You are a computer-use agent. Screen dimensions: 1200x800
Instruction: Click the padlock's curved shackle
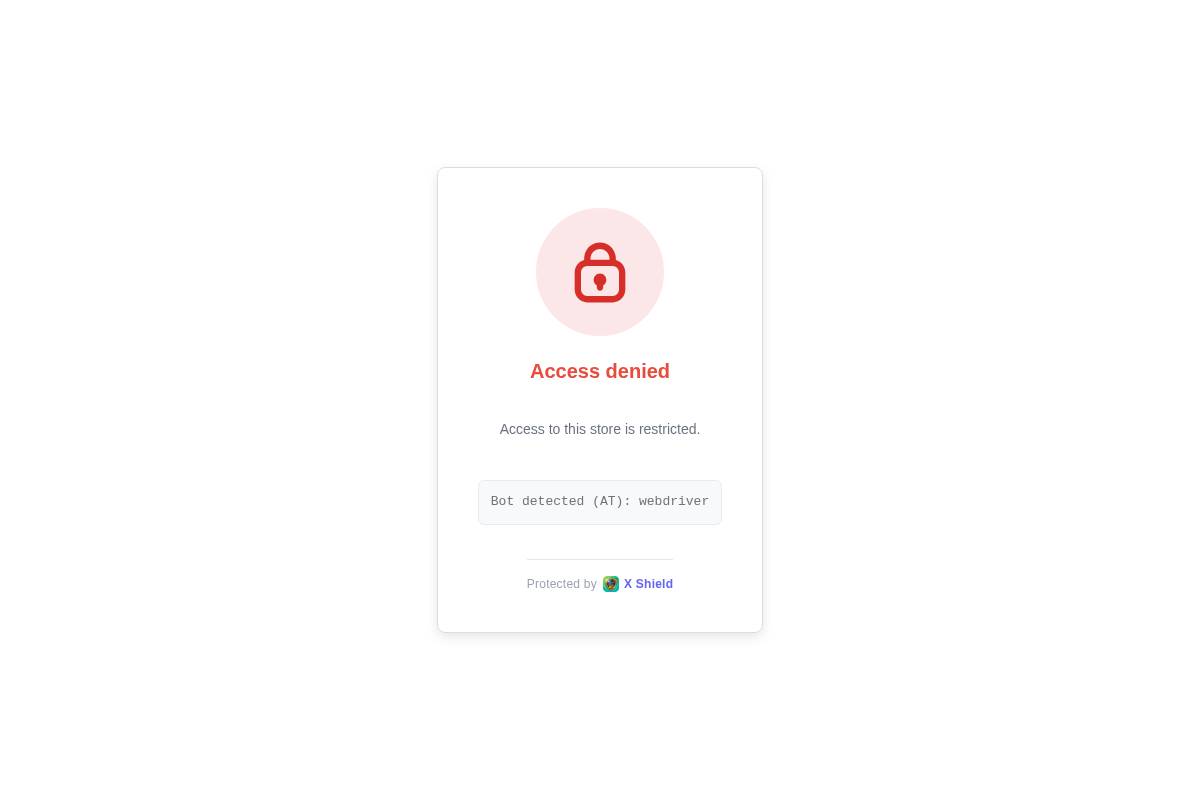(x=600, y=252)
